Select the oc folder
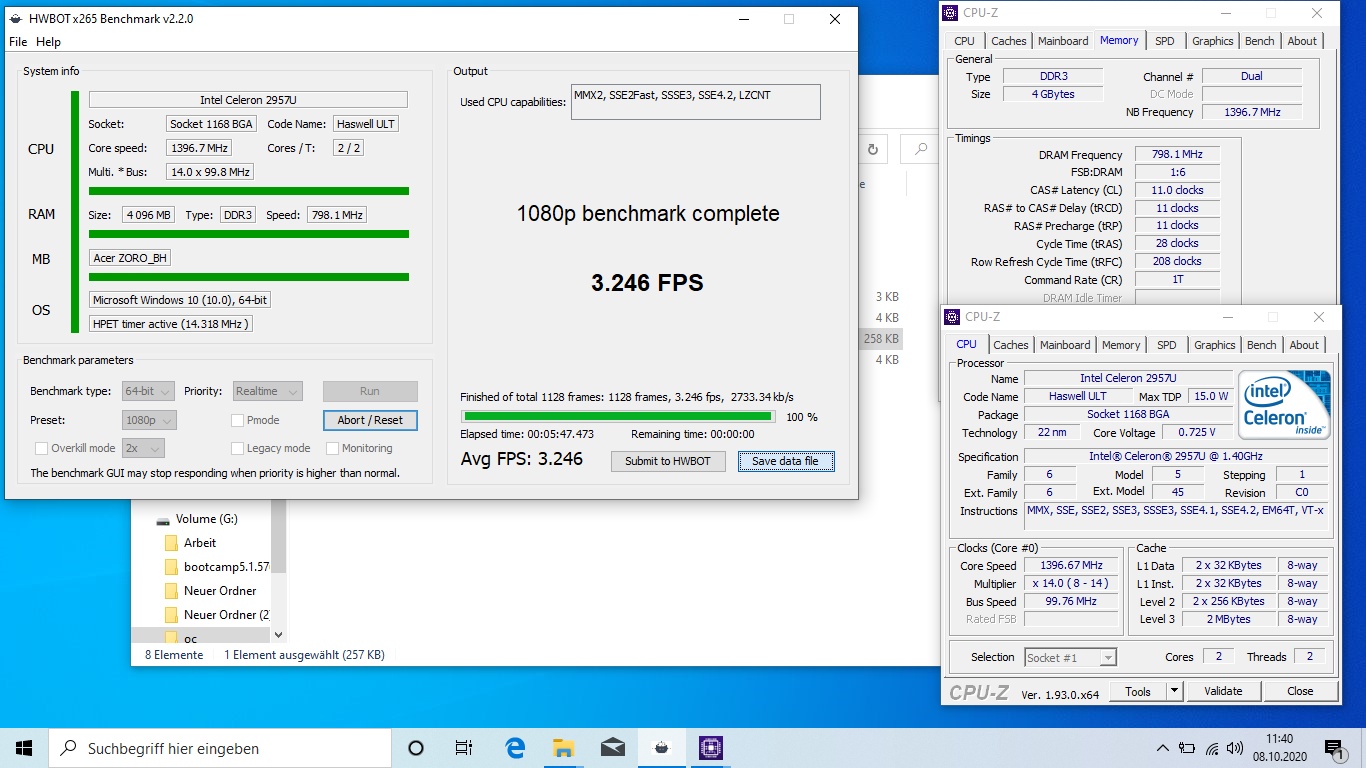The image size is (1366, 768). click(190, 638)
